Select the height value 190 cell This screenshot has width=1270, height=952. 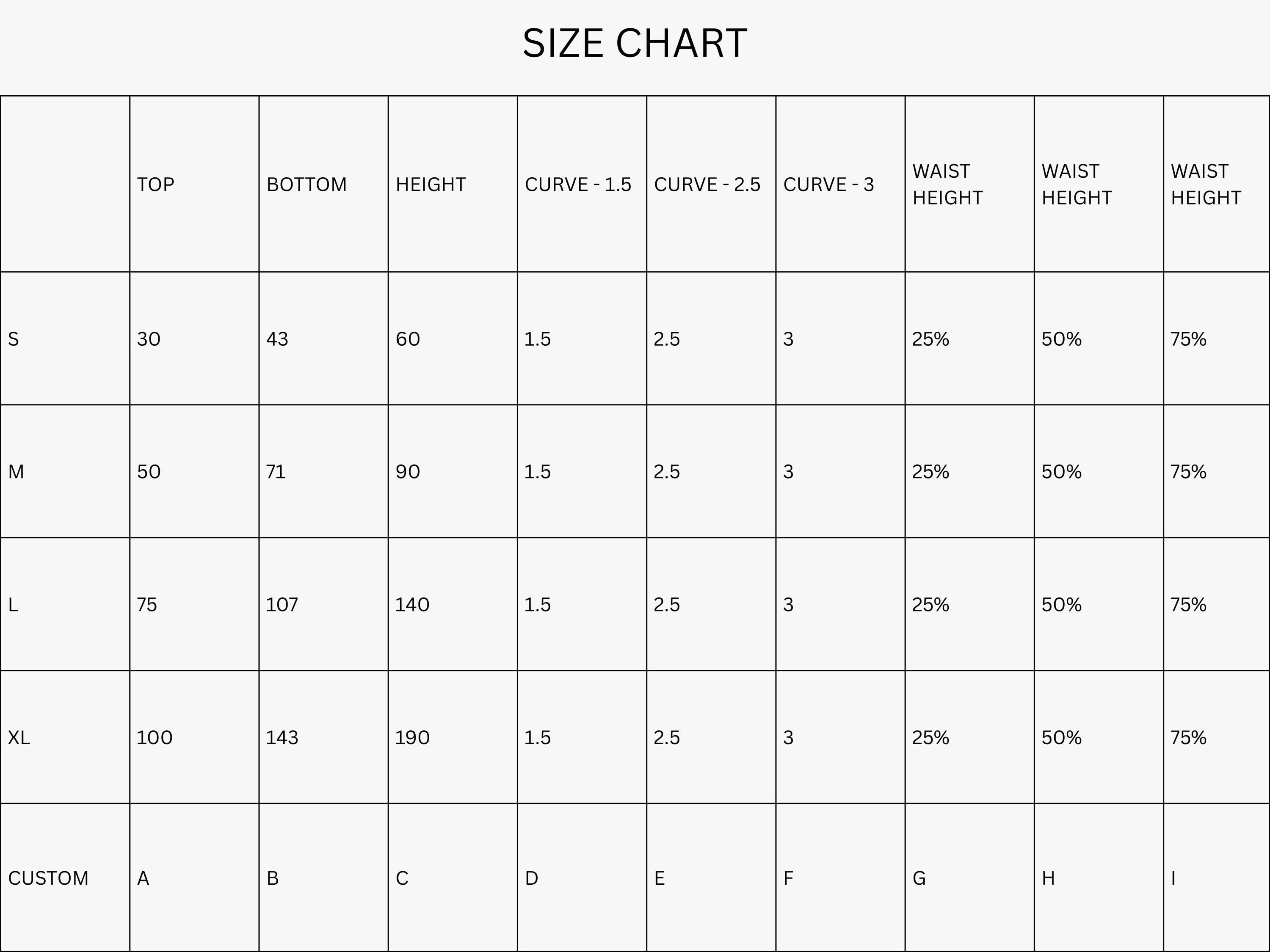tap(412, 737)
